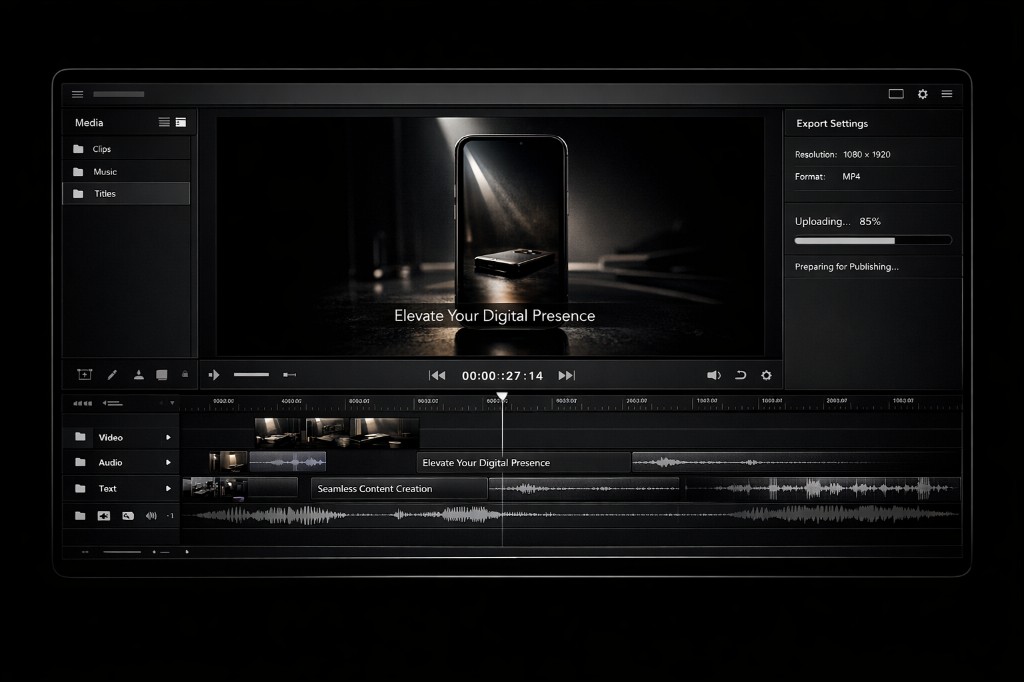Screen dimensions: 1024x682
Task: Expand the Video track group
Action: [167, 436]
